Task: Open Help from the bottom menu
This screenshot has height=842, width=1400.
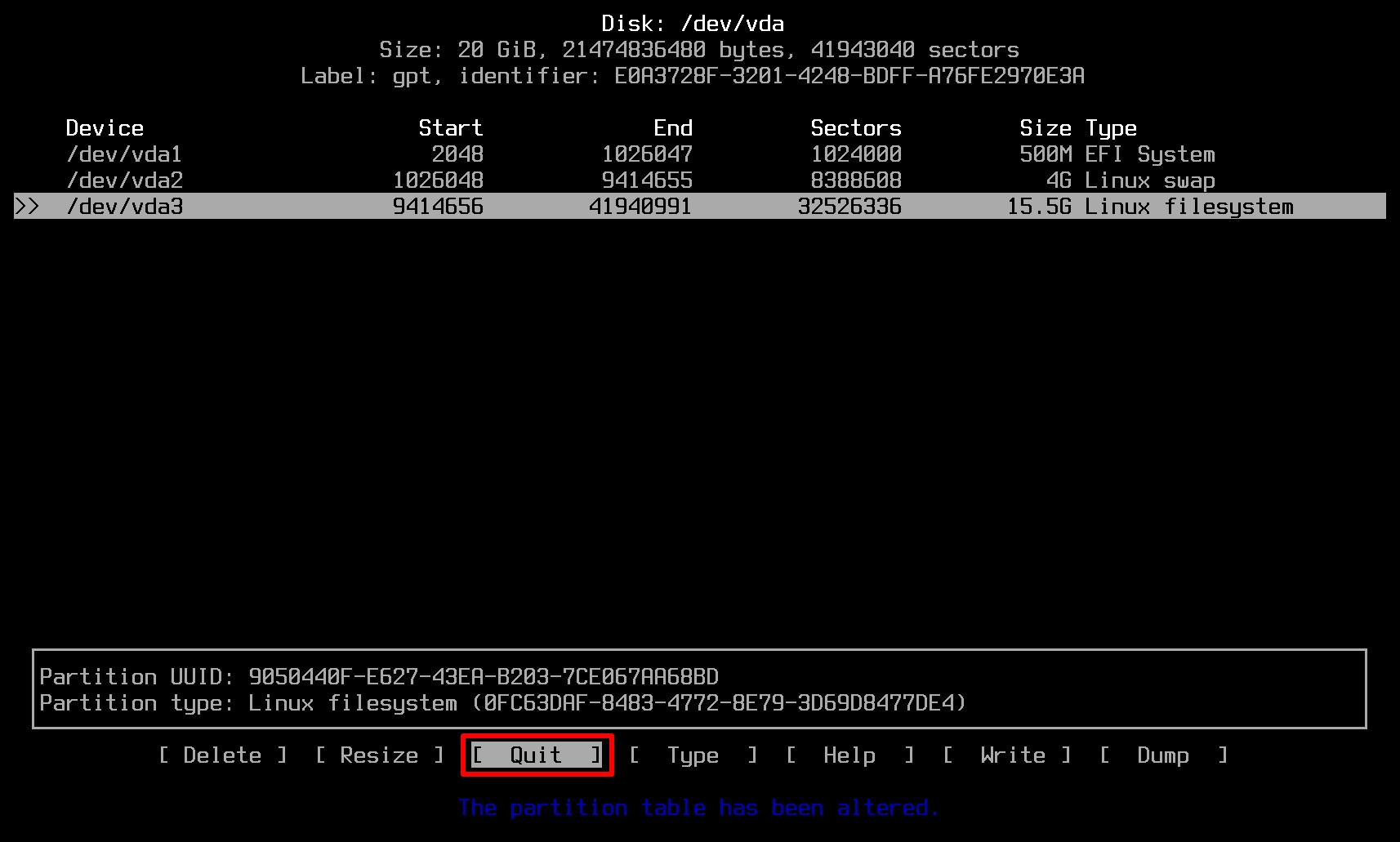Action: coord(850,755)
